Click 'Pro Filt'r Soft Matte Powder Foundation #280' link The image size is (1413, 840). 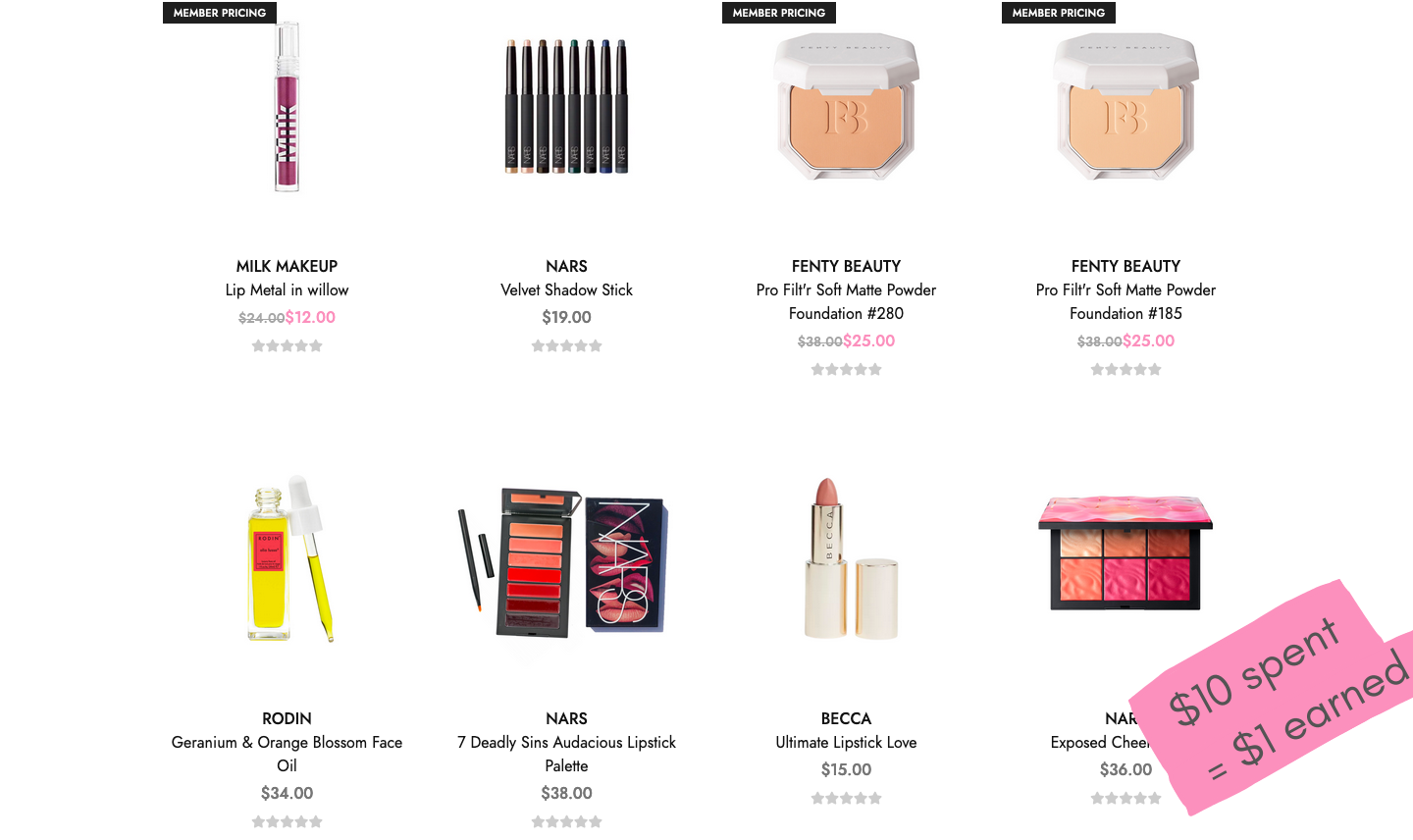[x=846, y=301]
